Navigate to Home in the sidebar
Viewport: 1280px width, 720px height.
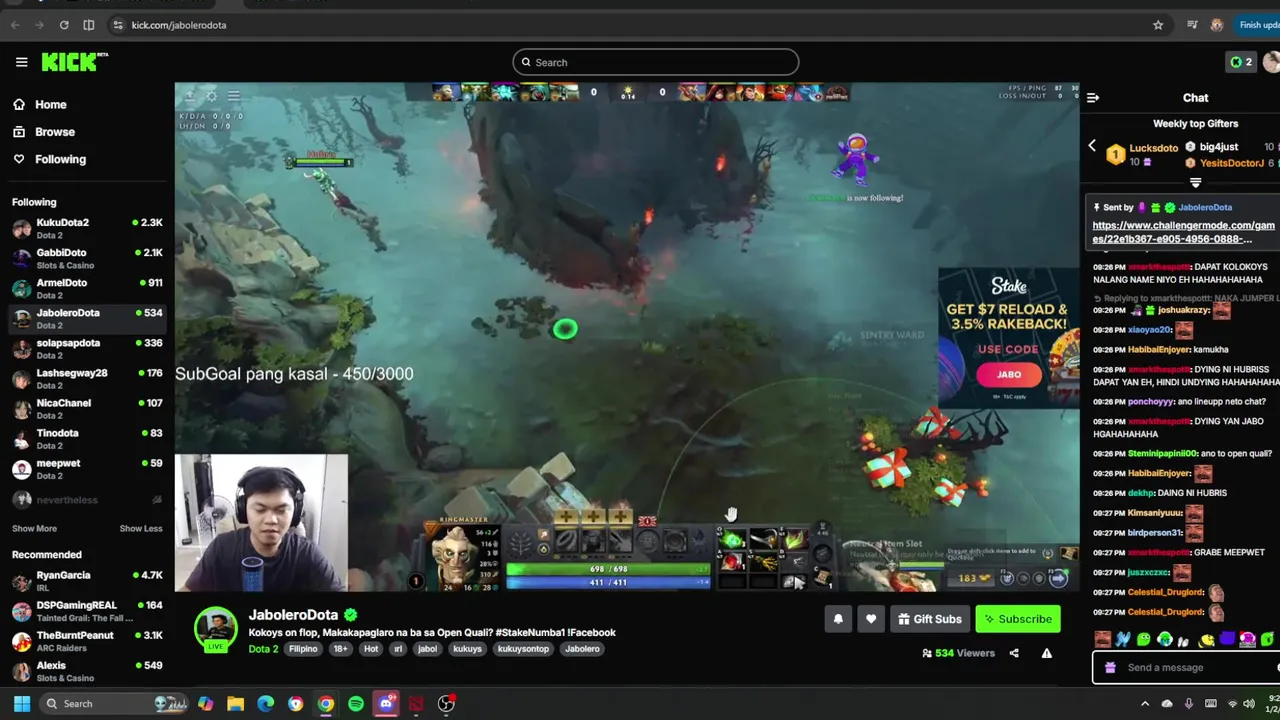click(50, 104)
